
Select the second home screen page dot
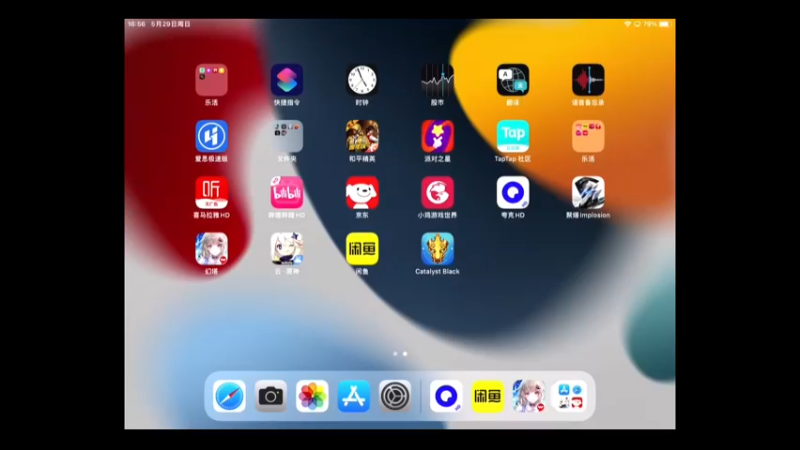[405, 354]
